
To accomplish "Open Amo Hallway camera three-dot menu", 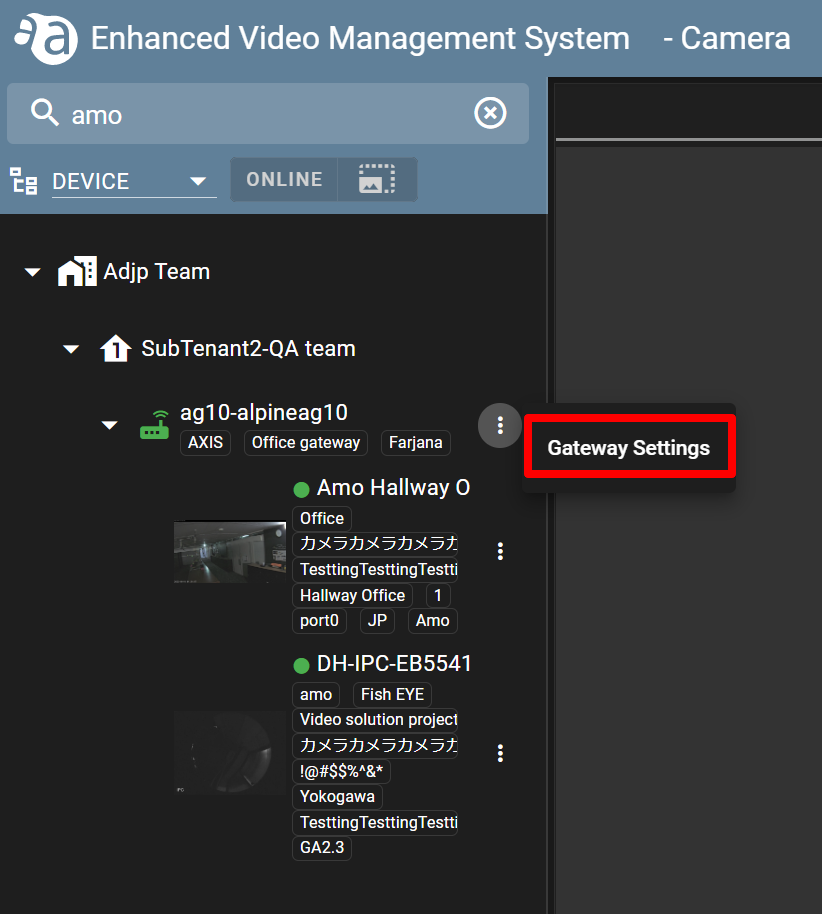I will pos(500,551).
